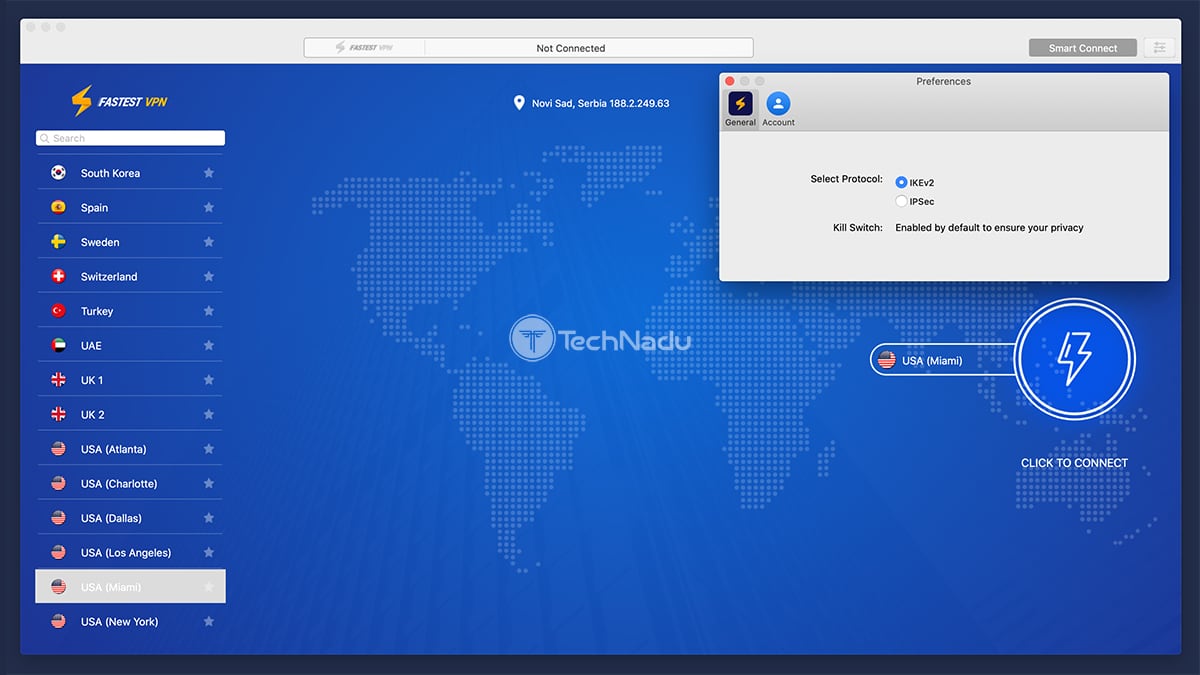Open settings sliders icon in toolbar
The image size is (1200, 675).
(x=1160, y=48)
